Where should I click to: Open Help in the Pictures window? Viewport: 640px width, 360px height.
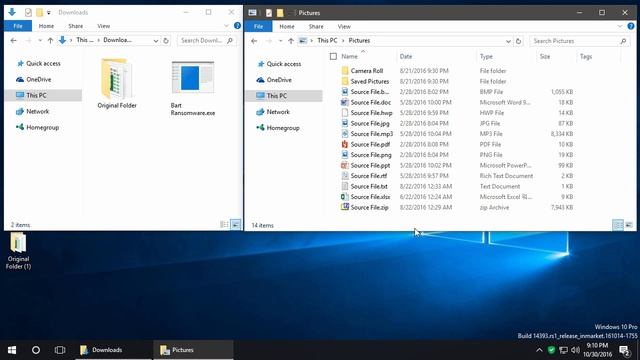point(631,26)
